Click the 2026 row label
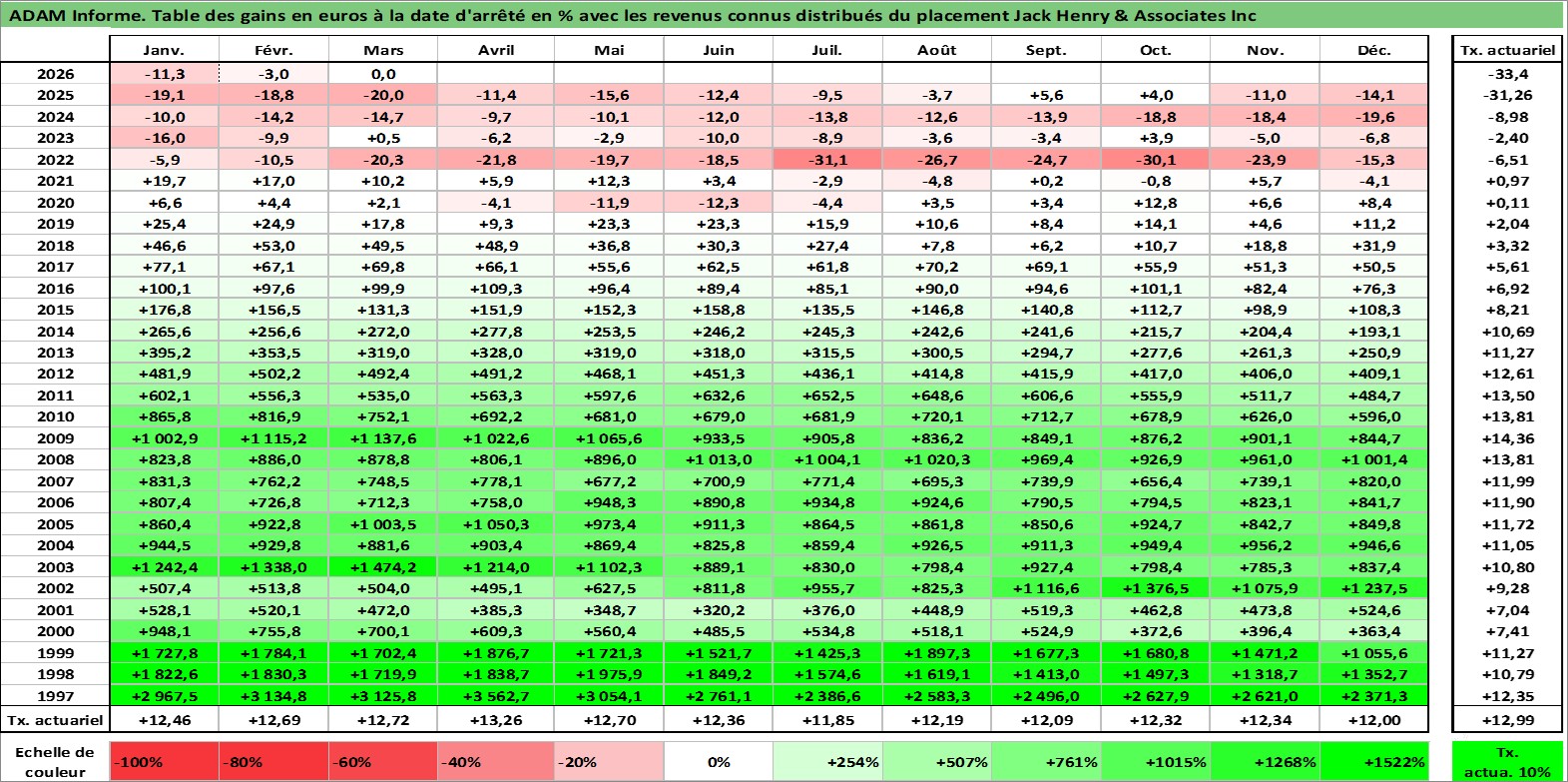1568x782 pixels. click(x=56, y=74)
